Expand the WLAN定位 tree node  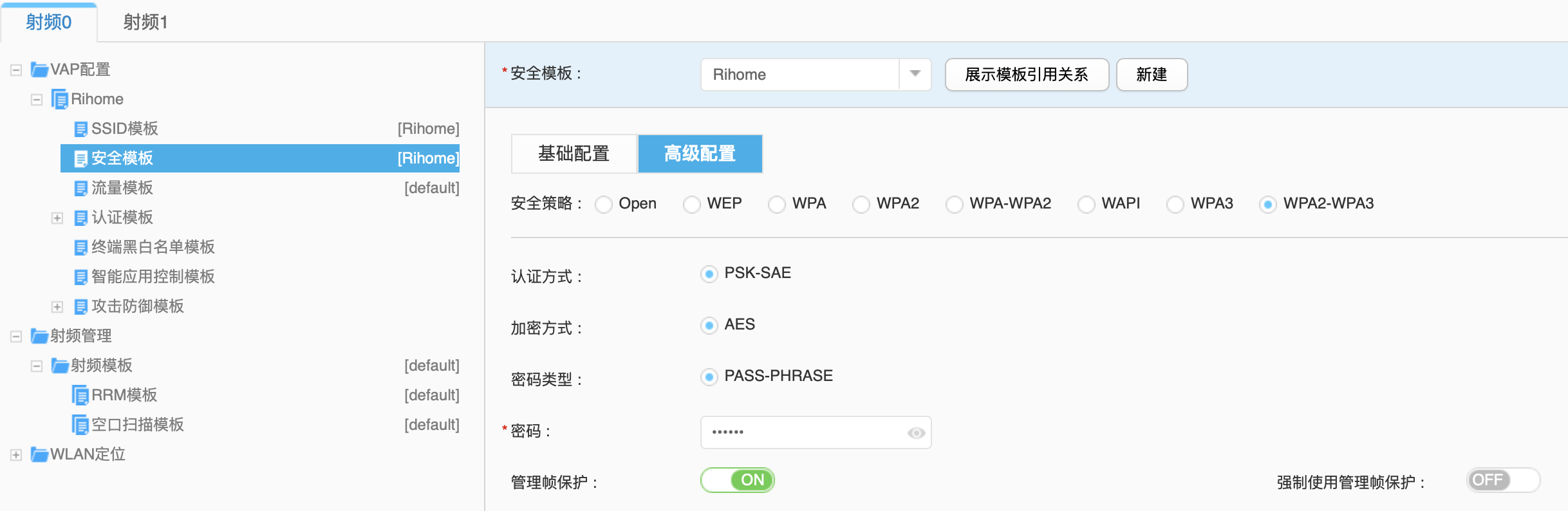coord(16,455)
